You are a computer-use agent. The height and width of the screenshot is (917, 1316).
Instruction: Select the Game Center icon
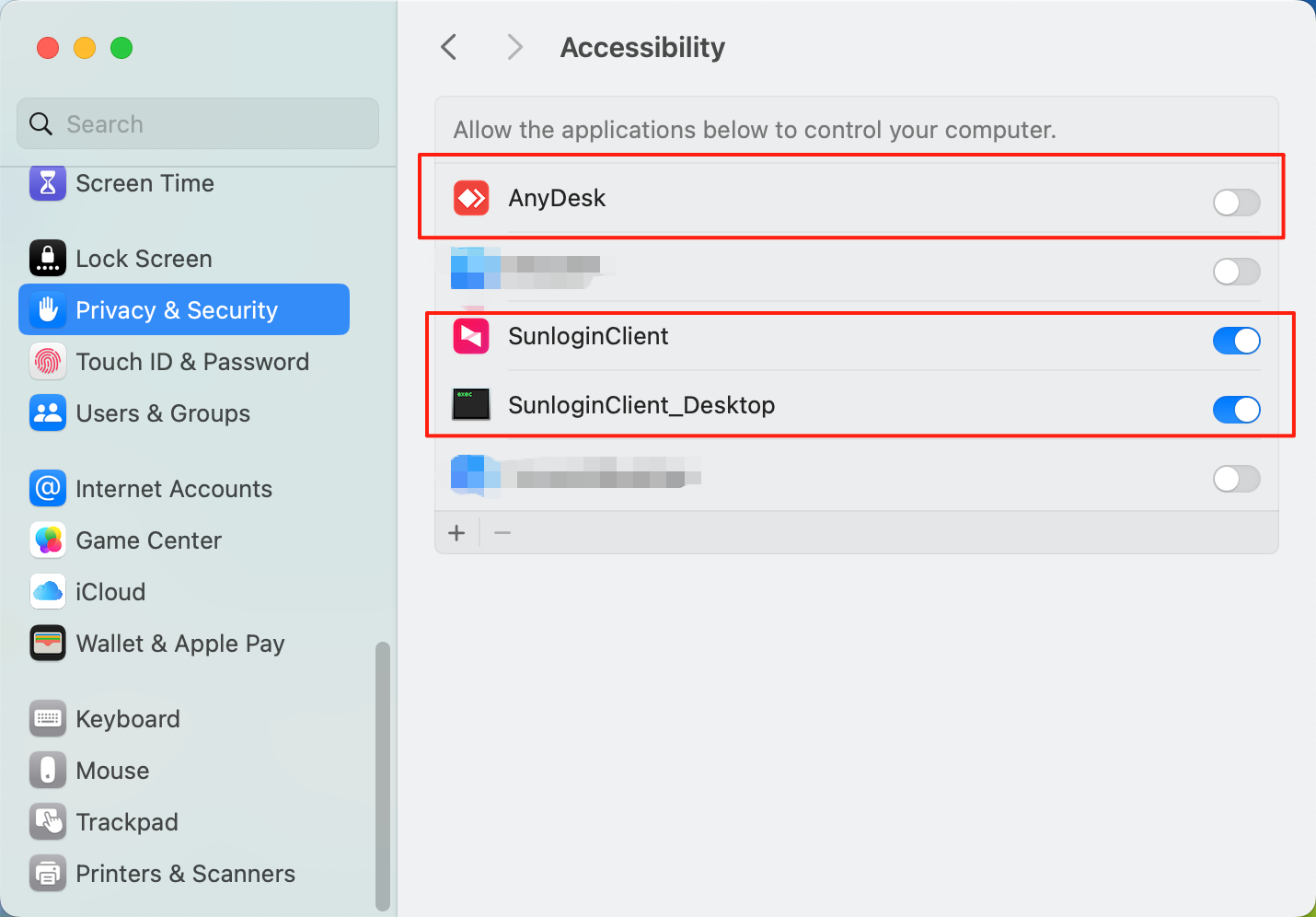47,540
